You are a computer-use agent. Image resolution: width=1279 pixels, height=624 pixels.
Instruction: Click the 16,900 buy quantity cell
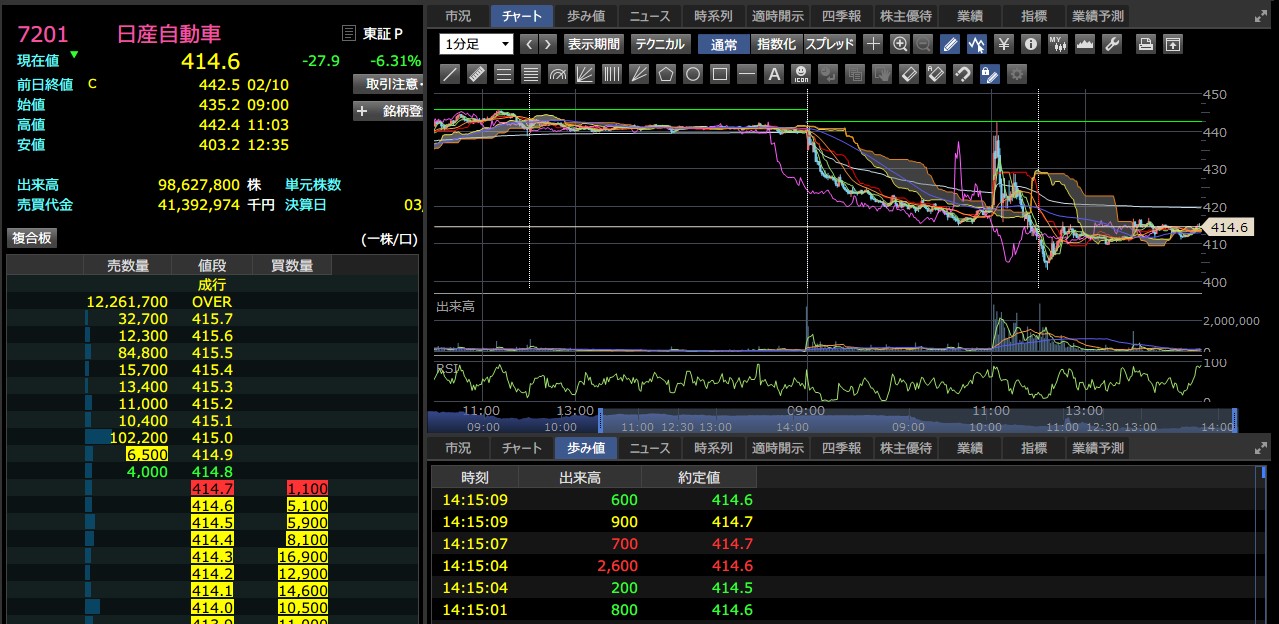[x=301, y=556]
